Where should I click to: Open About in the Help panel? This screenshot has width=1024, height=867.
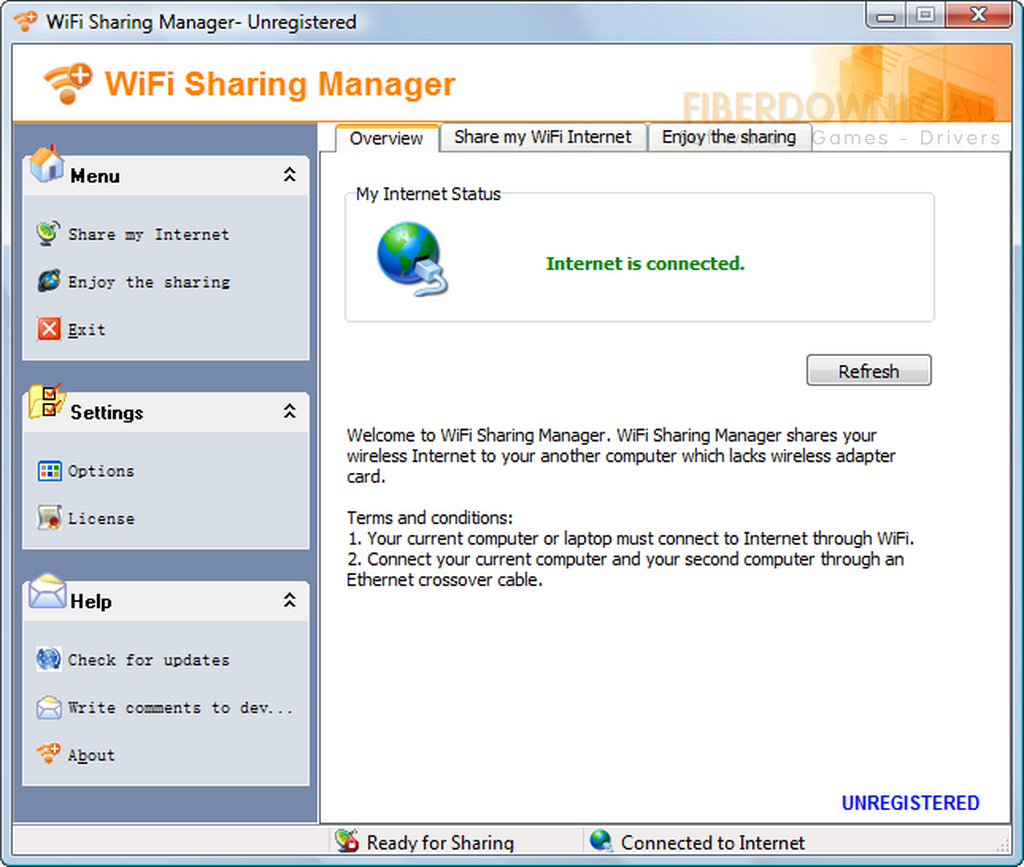pyautogui.click(x=91, y=755)
